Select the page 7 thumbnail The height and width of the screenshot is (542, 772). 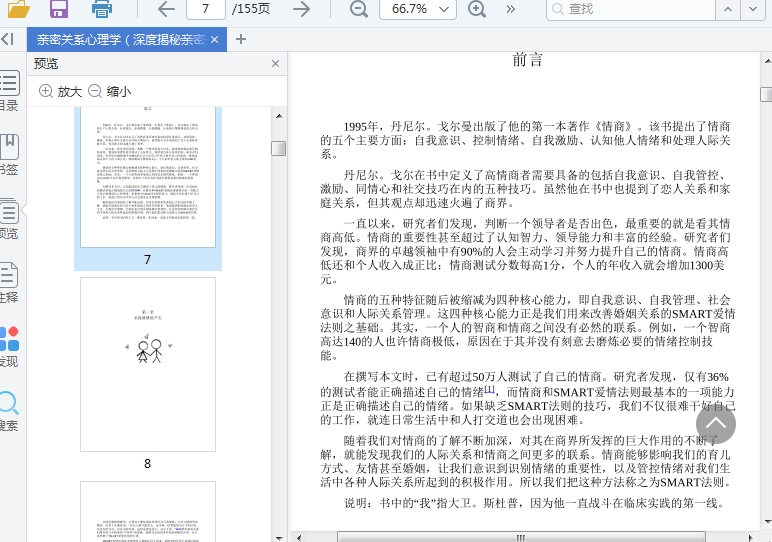(x=148, y=177)
